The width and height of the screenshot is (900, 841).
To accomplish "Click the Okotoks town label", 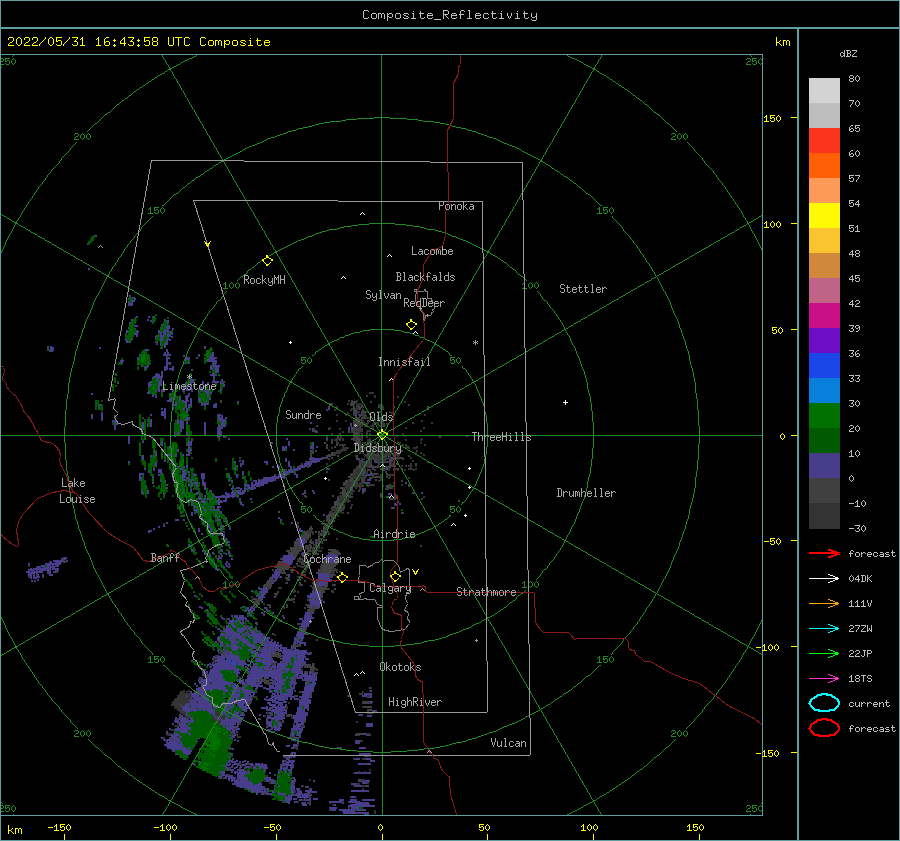I will coord(400,667).
